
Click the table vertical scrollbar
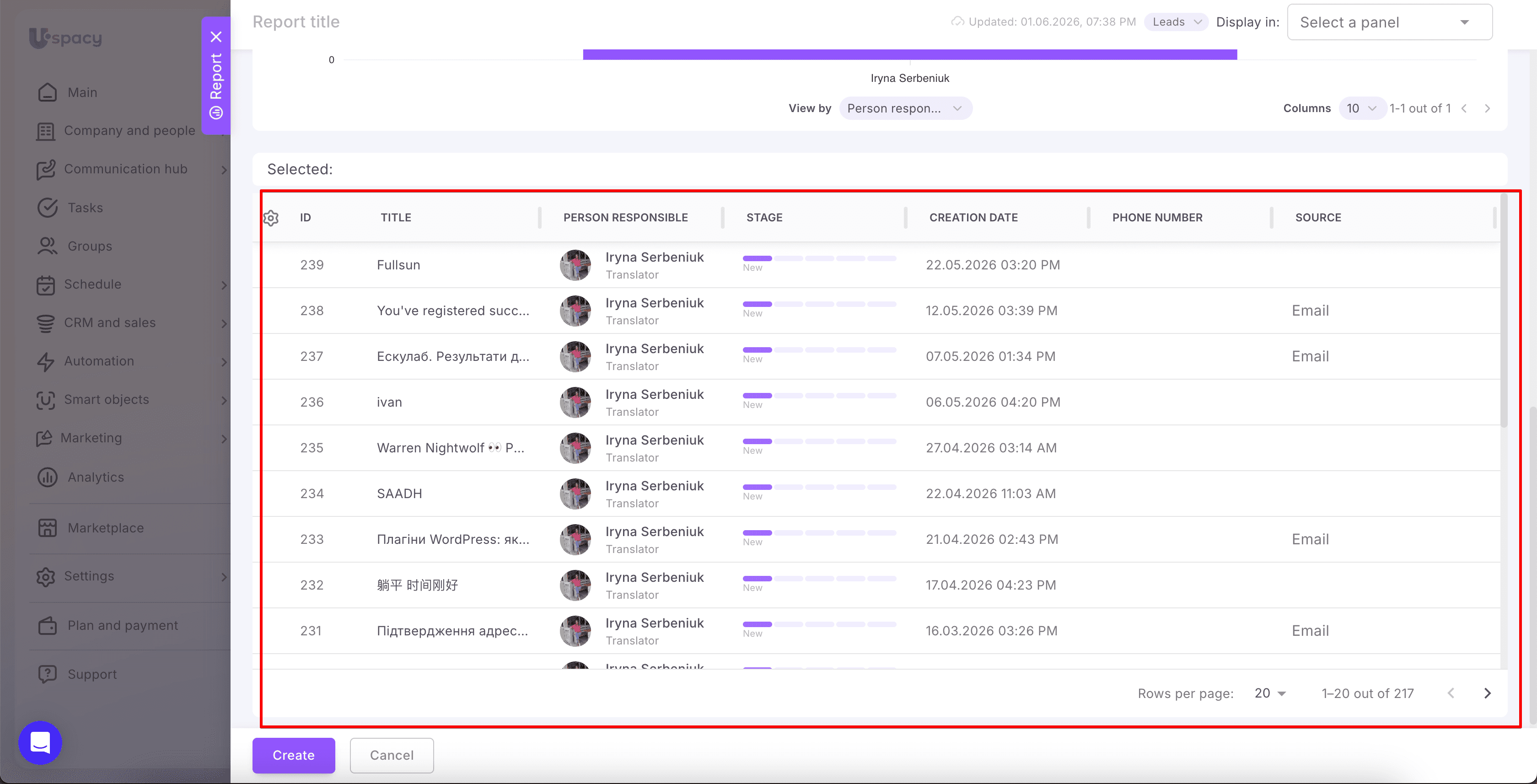1504,310
